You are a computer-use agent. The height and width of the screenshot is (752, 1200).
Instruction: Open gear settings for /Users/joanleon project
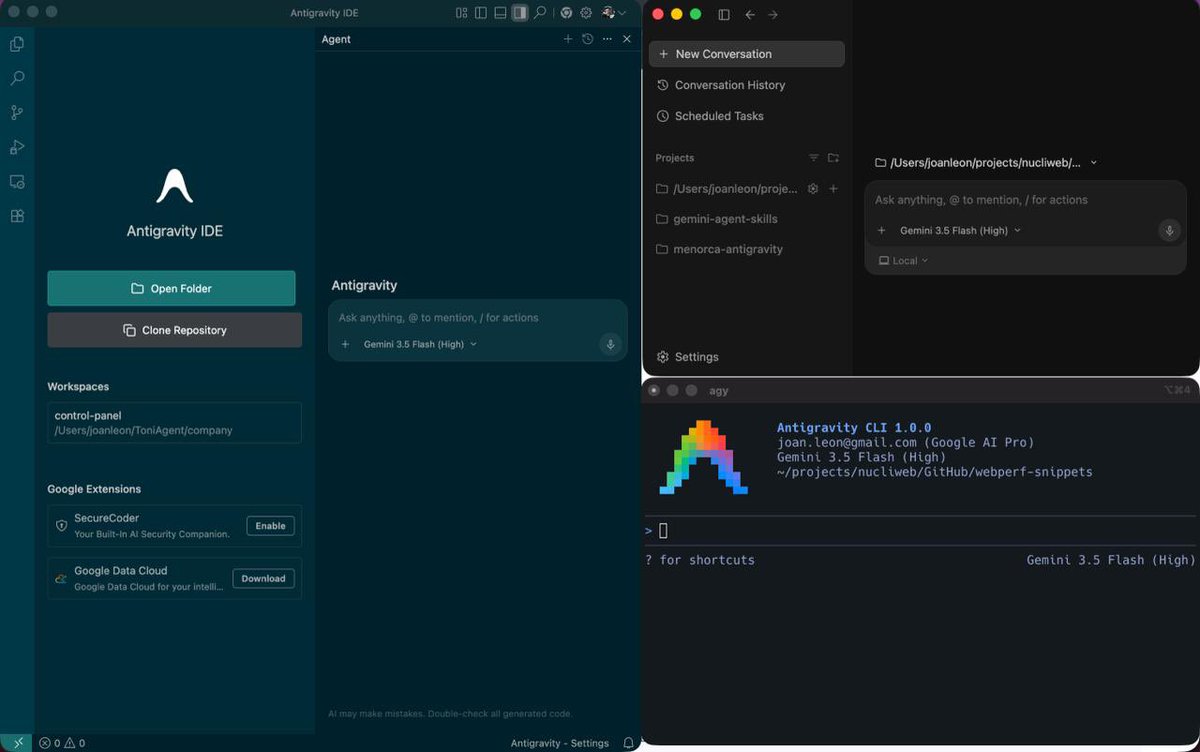813,188
